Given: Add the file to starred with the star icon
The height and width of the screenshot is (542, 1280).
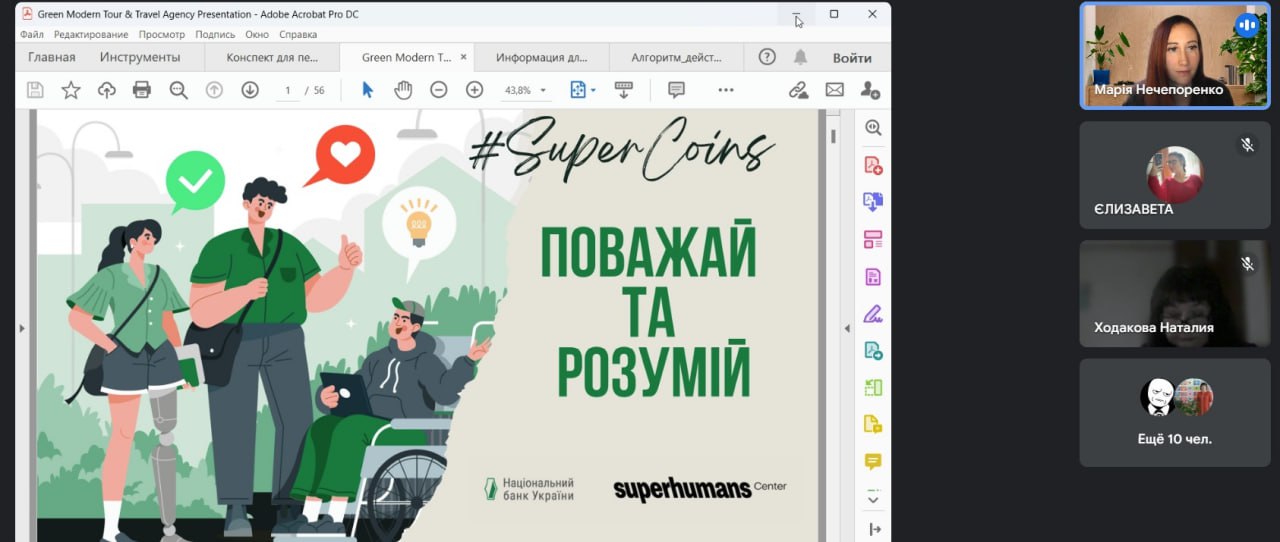Looking at the screenshot, I should 71,90.
